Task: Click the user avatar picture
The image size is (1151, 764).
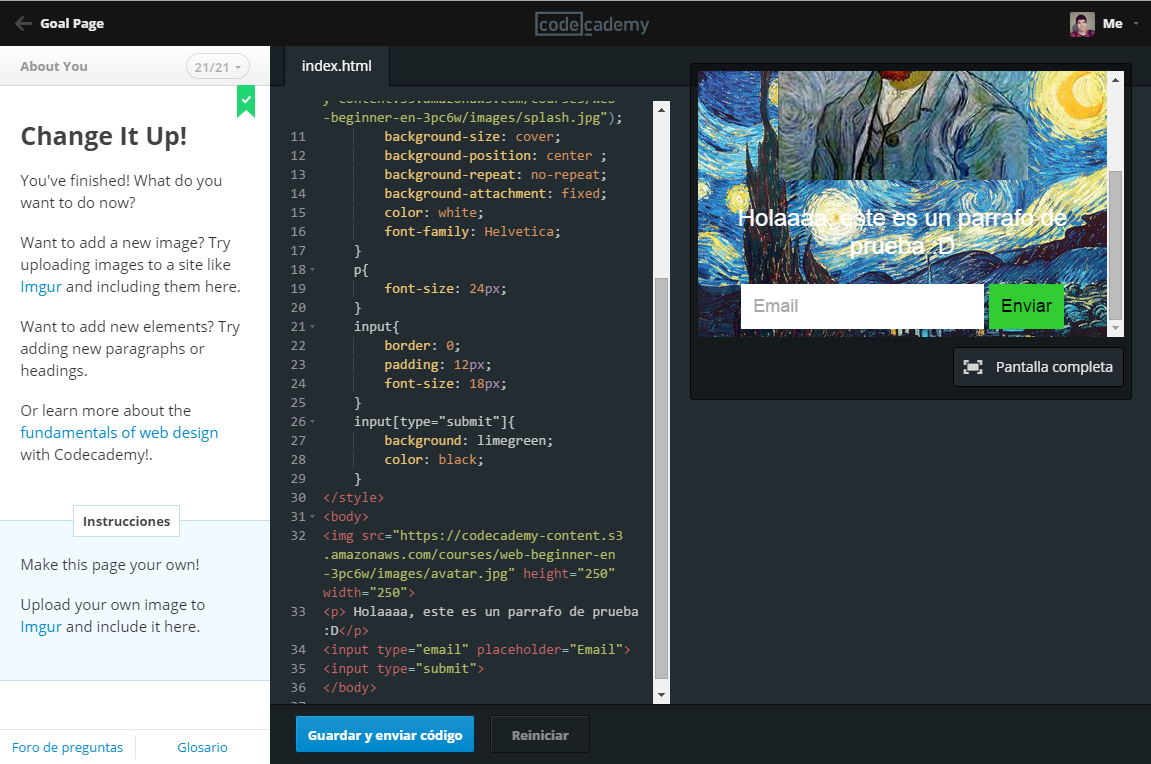Action: [x=1082, y=24]
